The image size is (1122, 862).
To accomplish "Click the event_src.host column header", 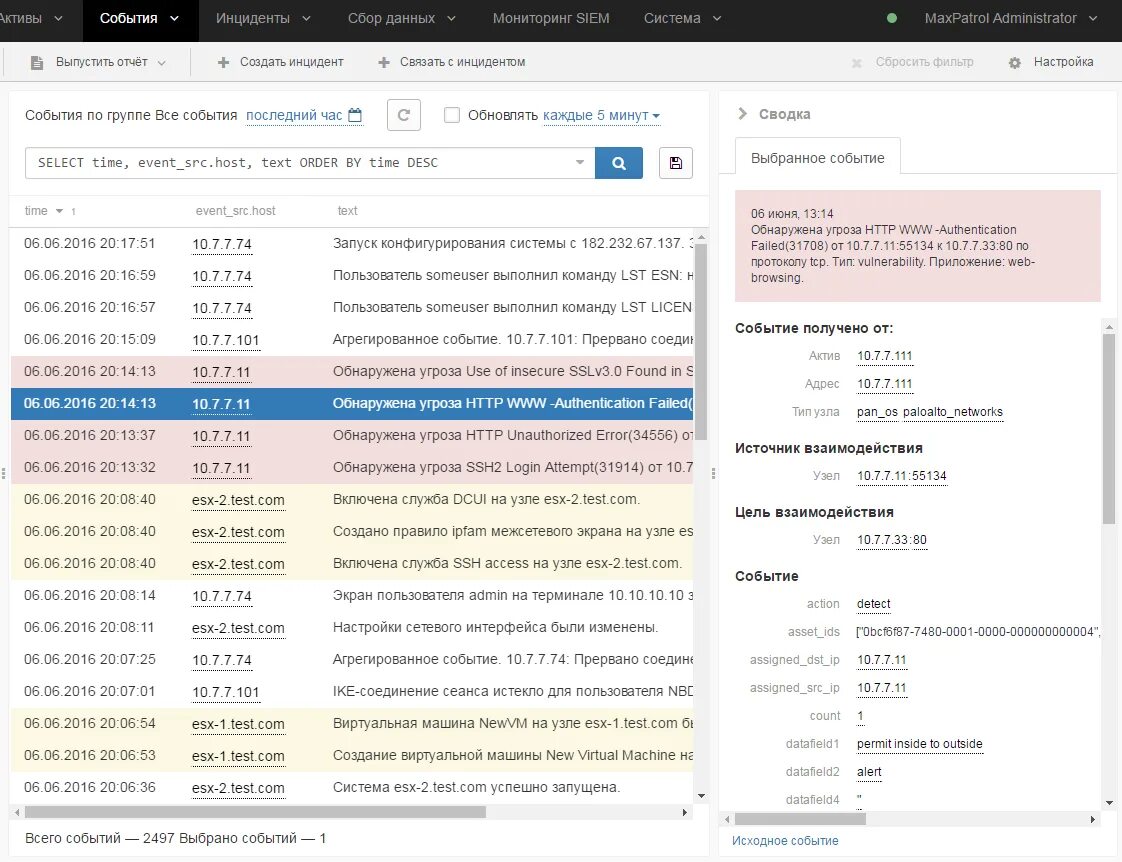I will 235,211.
